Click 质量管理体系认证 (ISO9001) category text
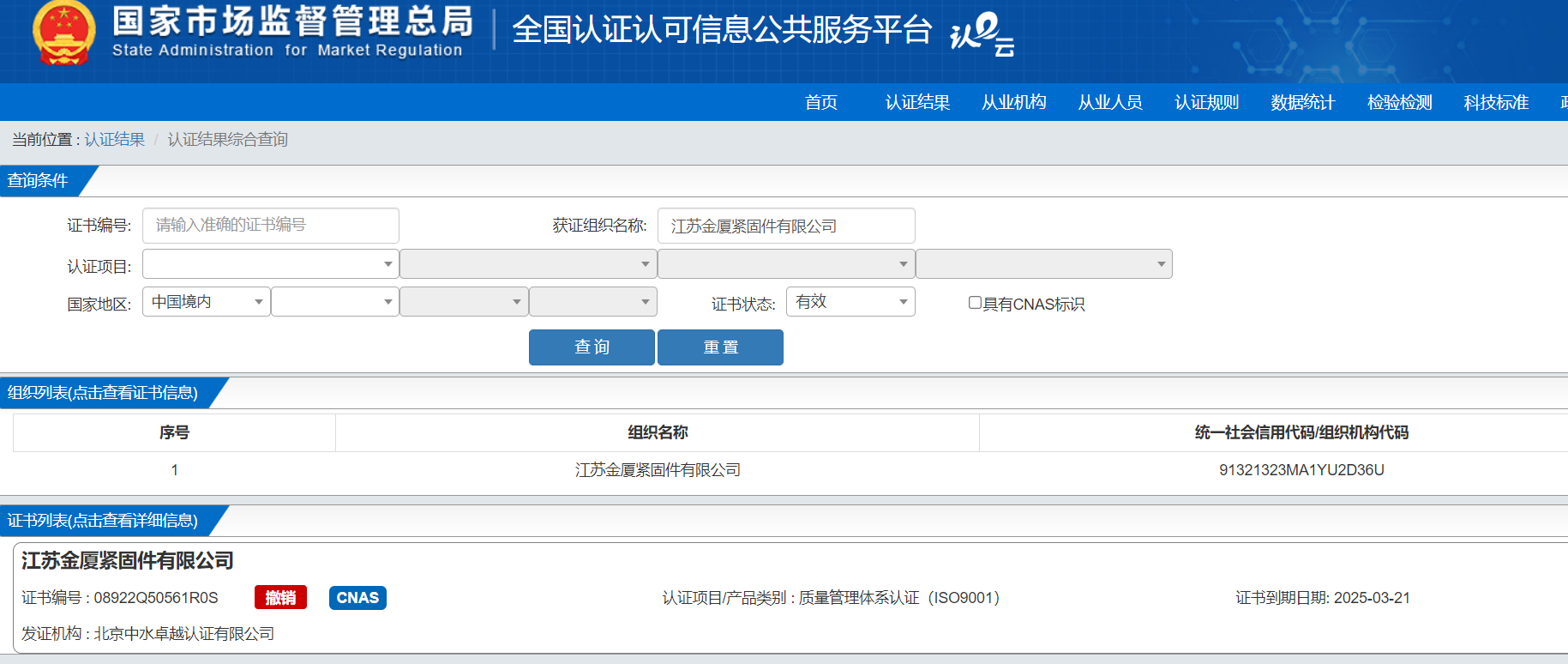The height and width of the screenshot is (664, 1568). [x=899, y=598]
